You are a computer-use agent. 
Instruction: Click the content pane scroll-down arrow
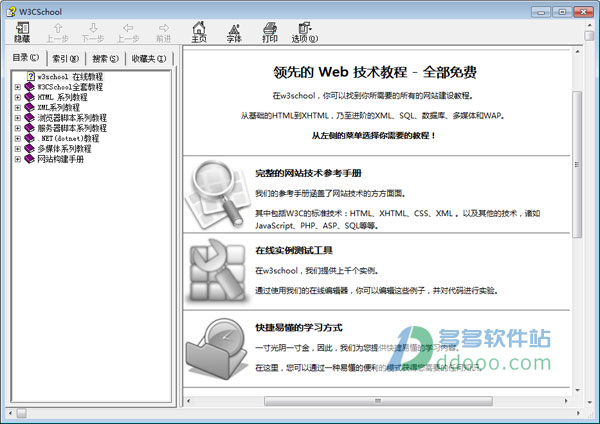pyautogui.click(x=577, y=390)
